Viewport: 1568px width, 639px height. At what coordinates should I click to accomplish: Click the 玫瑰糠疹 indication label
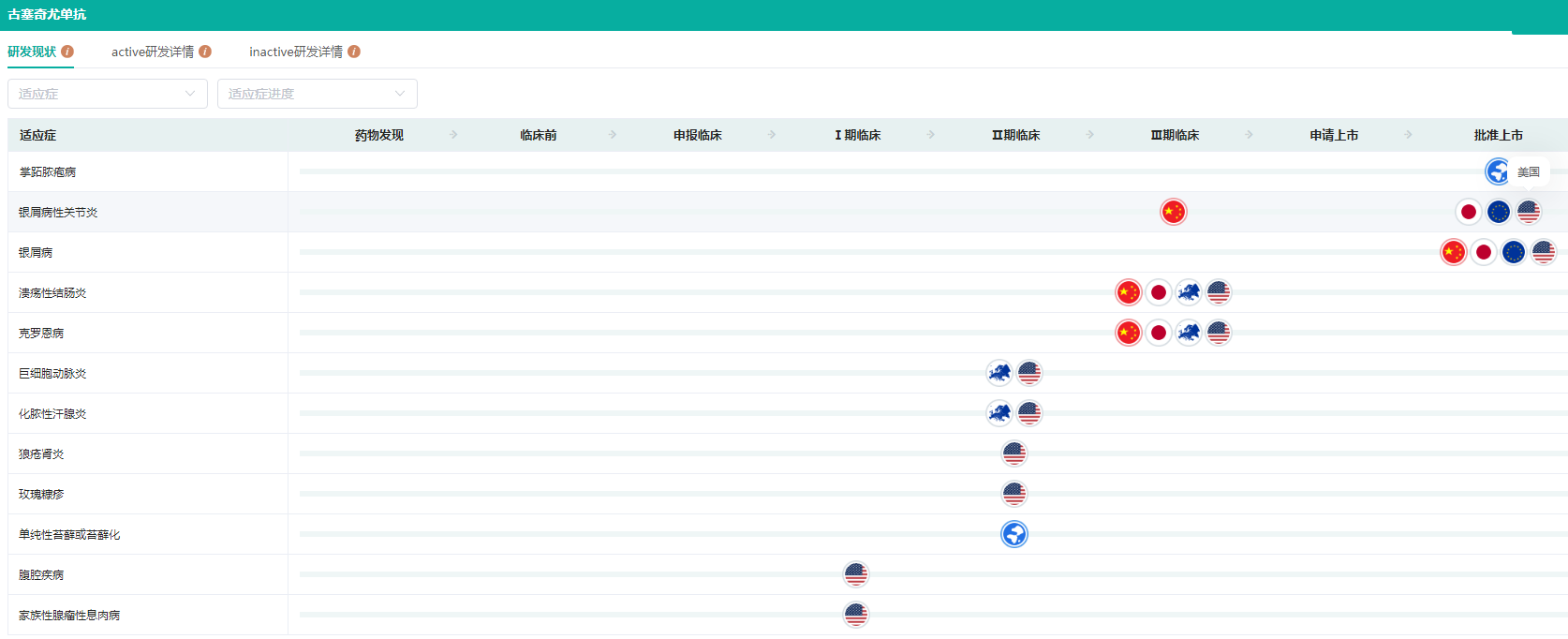point(41,494)
